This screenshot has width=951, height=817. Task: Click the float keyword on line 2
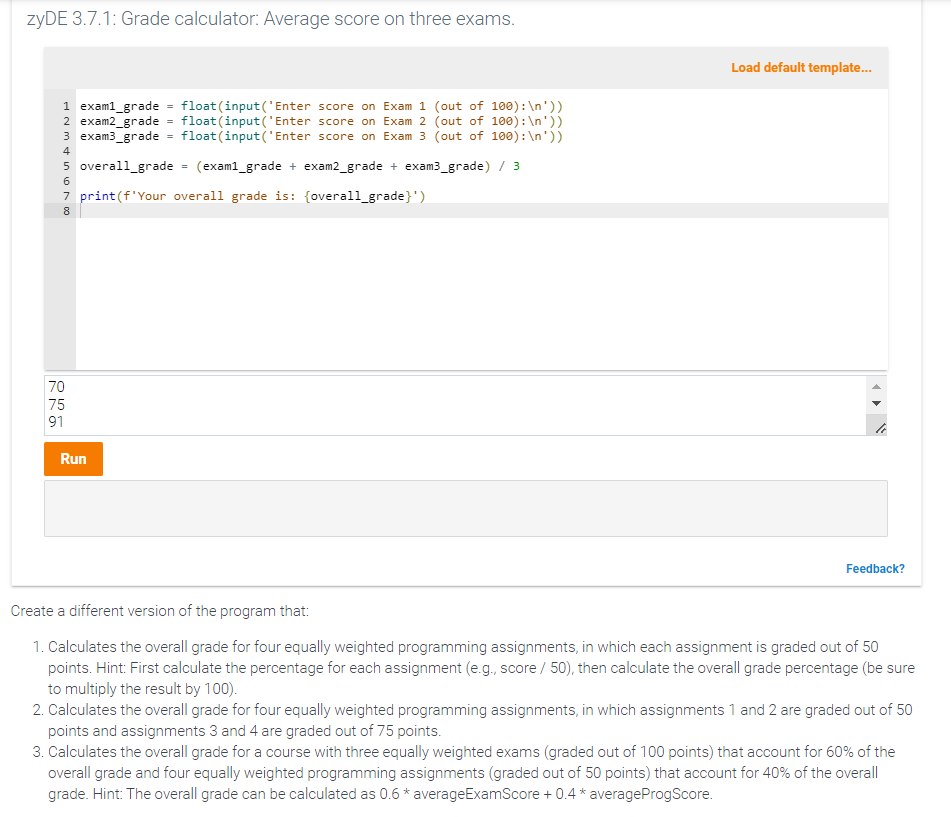coord(198,120)
